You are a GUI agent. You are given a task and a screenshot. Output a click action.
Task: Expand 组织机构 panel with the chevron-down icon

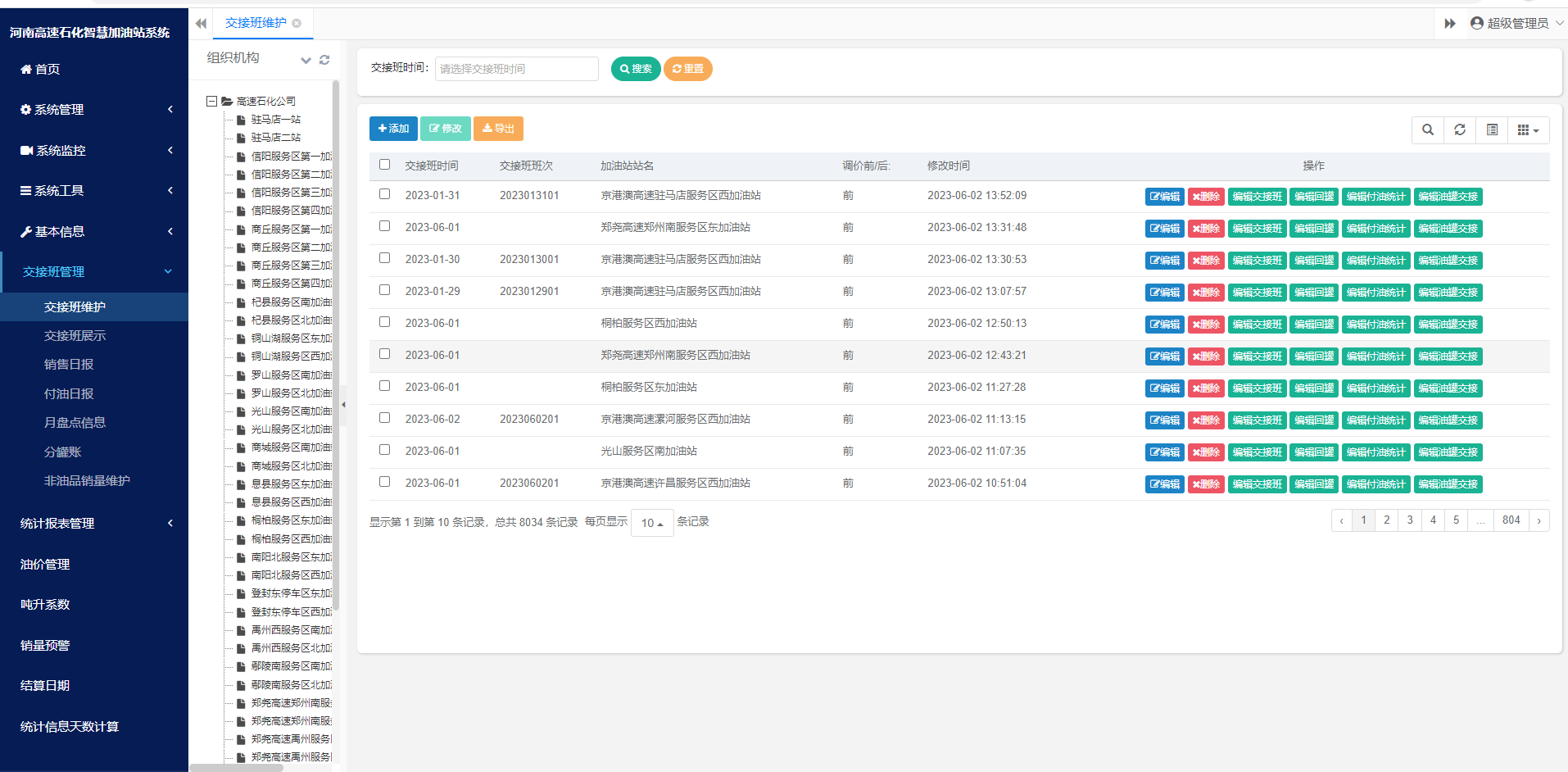pos(306,60)
